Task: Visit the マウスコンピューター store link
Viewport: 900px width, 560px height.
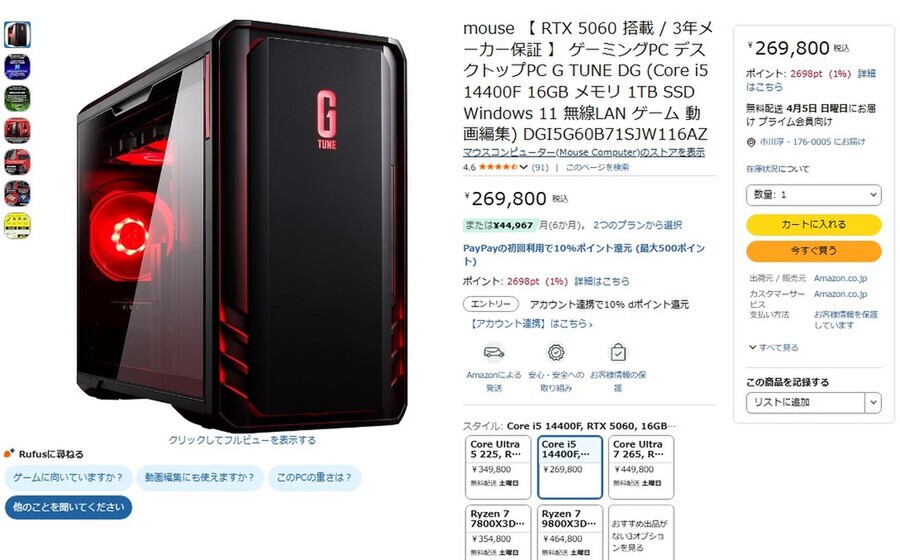Action: 584,152
